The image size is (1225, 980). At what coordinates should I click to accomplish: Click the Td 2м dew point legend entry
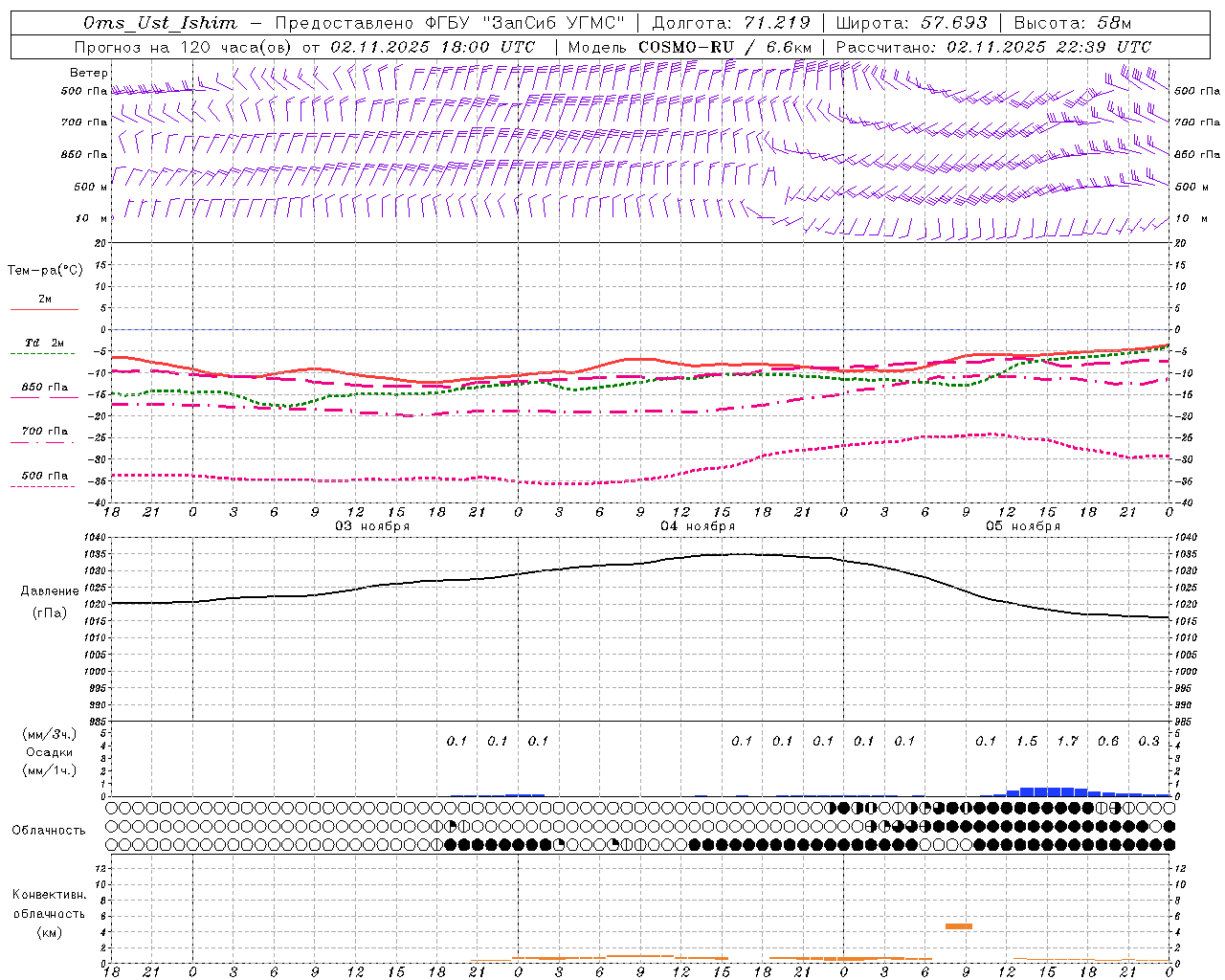coord(45,343)
